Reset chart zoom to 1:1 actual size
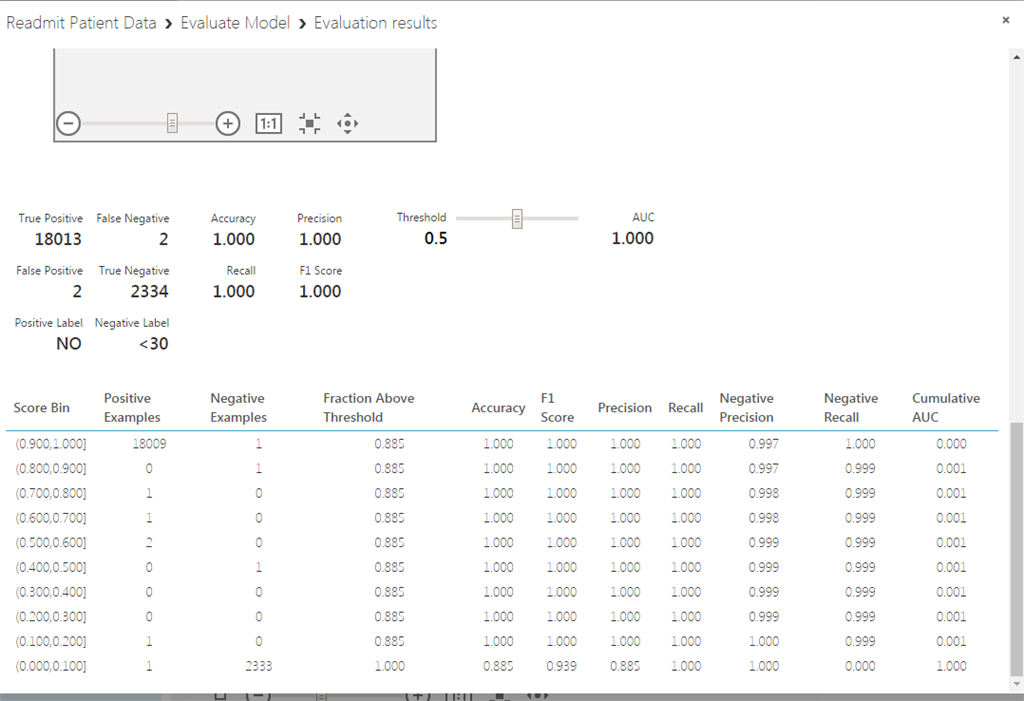Viewport: 1024px width, 701px height. (x=268, y=123)
